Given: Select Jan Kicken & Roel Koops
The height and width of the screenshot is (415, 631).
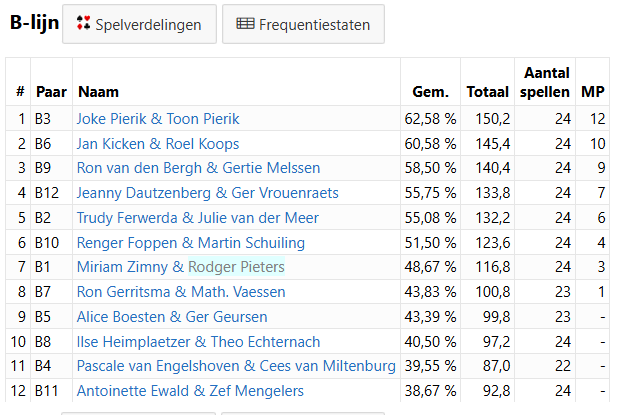Looking at the screenshot, I should (158, 144).
